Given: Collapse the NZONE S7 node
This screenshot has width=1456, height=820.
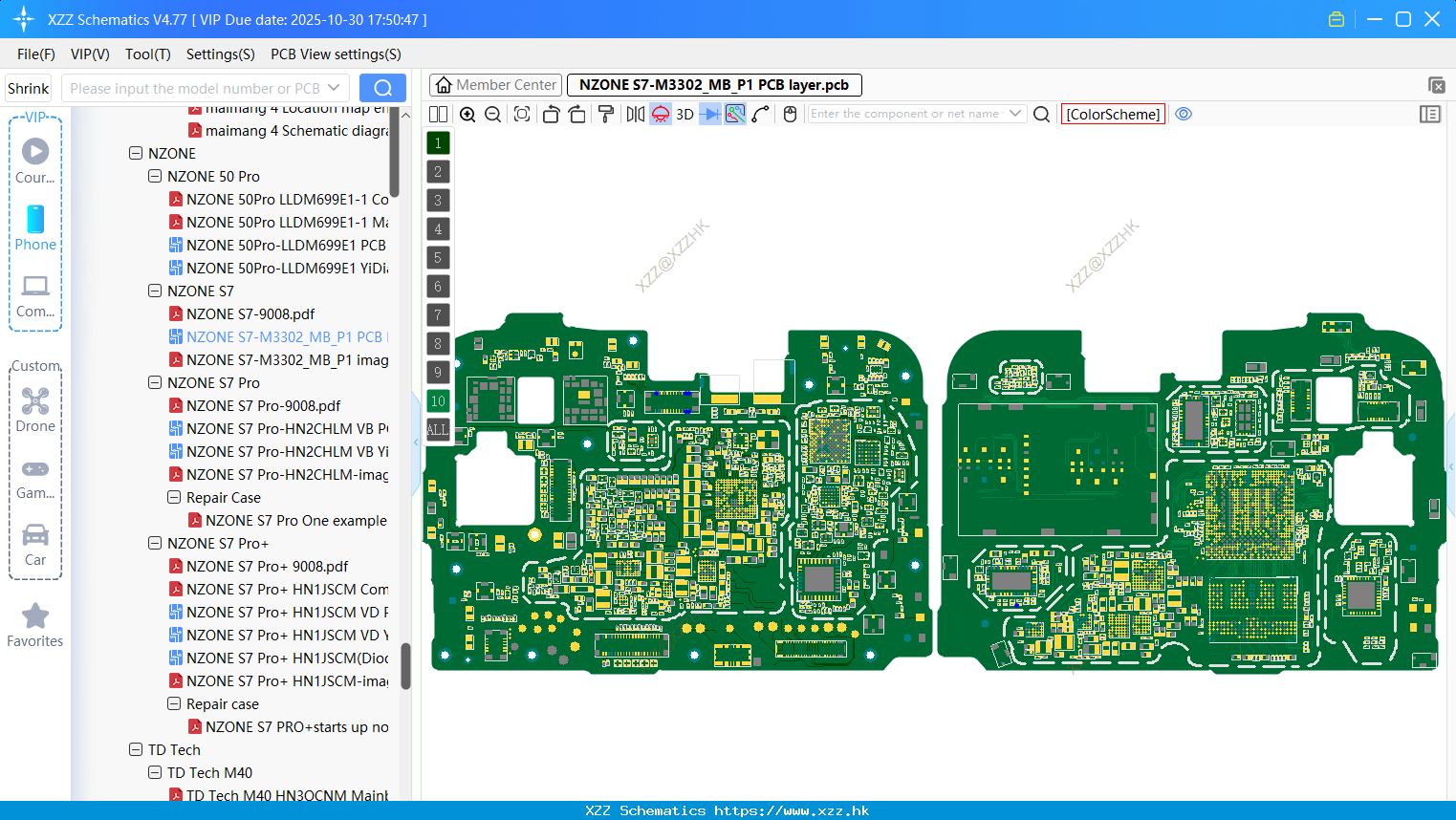Looking at the screenshot, I should 155,291.
